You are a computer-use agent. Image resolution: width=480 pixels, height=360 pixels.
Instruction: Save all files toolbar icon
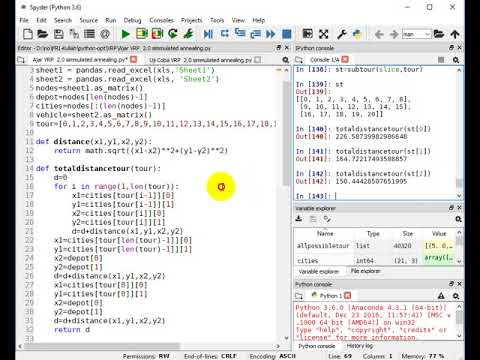click(74, 34)
